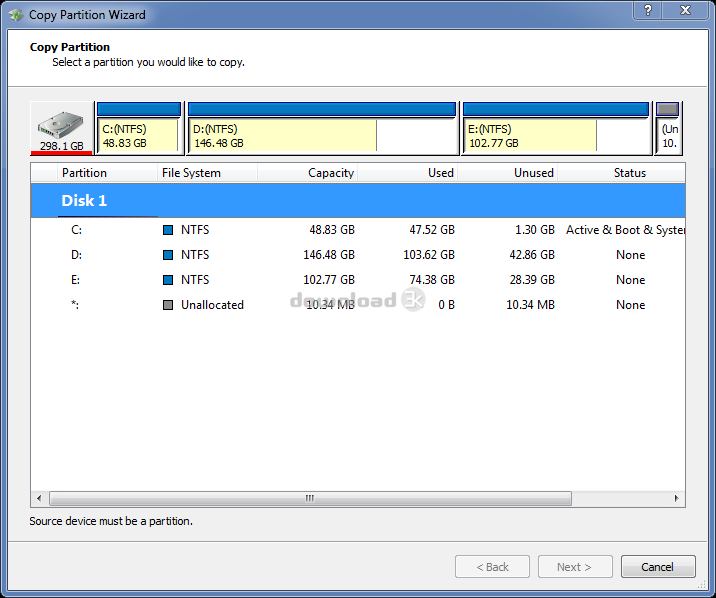This screenshot has height=598, width=716.
Task: Click the horizontal scrollbar thumb
Action: tap(310, 498)
